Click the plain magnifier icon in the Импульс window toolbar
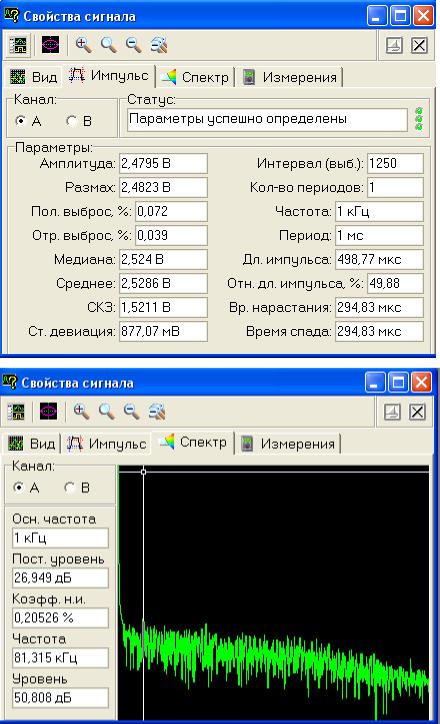Viewport: 440px width, 724px height. 108,44
